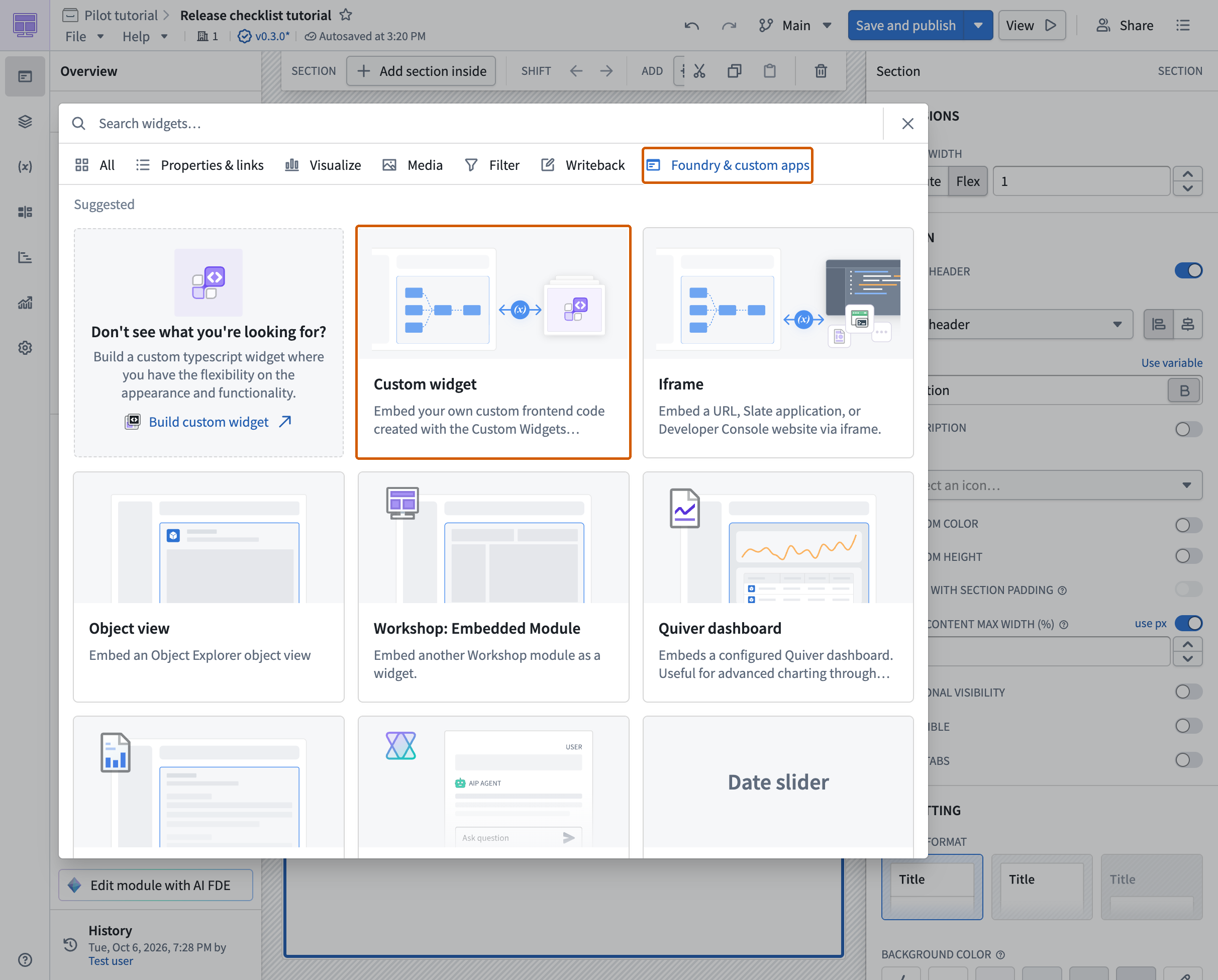The image size is (1218, 980).
Task: Switch to the Visualize tab
Action: pyautogui.click(x=323, y=165)
